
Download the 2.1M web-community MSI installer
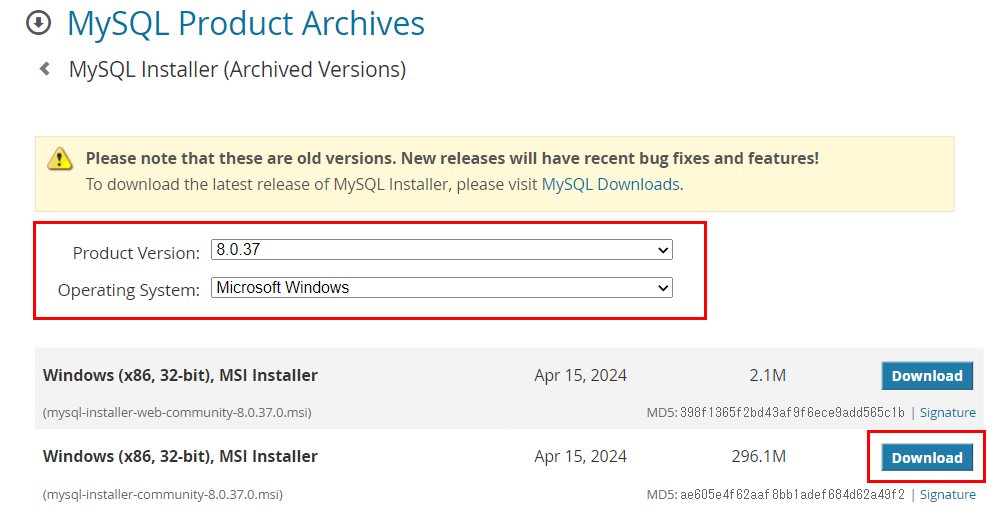point(927,376)
